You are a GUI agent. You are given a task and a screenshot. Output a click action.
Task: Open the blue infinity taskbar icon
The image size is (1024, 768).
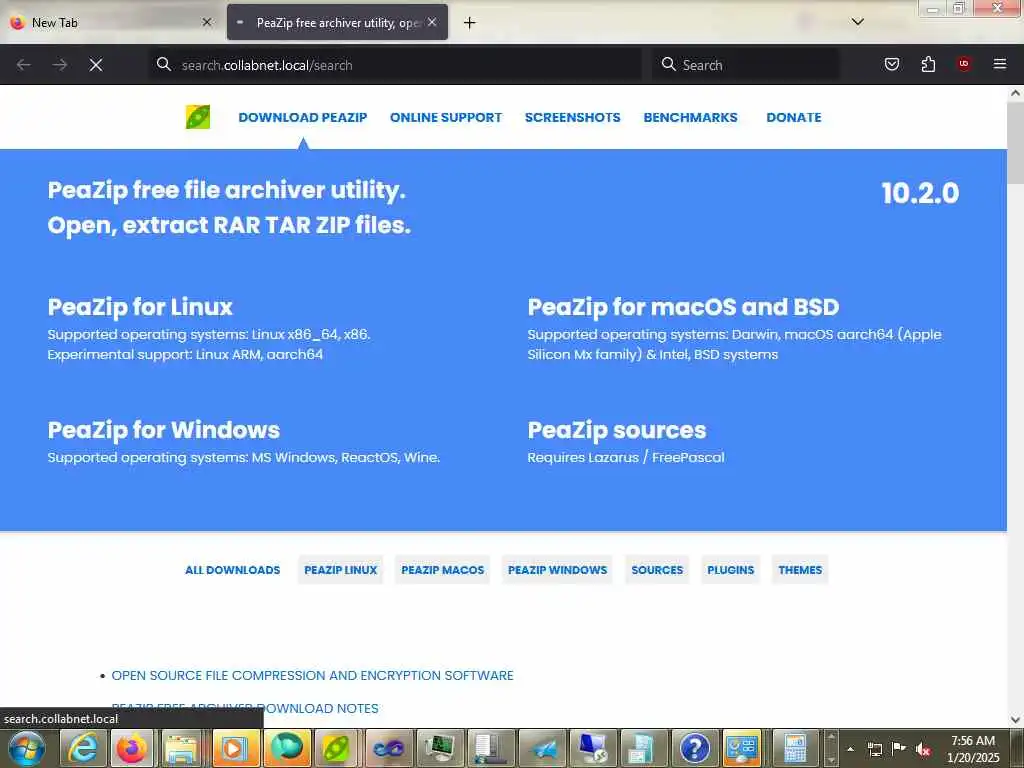point(388,748)
